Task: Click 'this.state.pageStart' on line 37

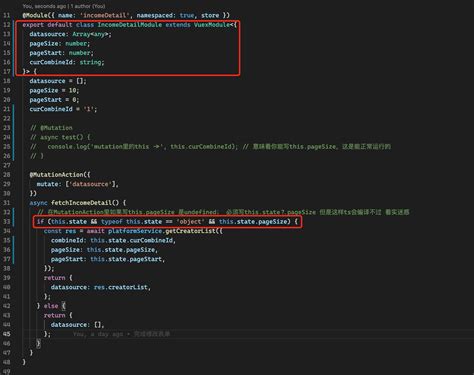Action: pos(126,259)
